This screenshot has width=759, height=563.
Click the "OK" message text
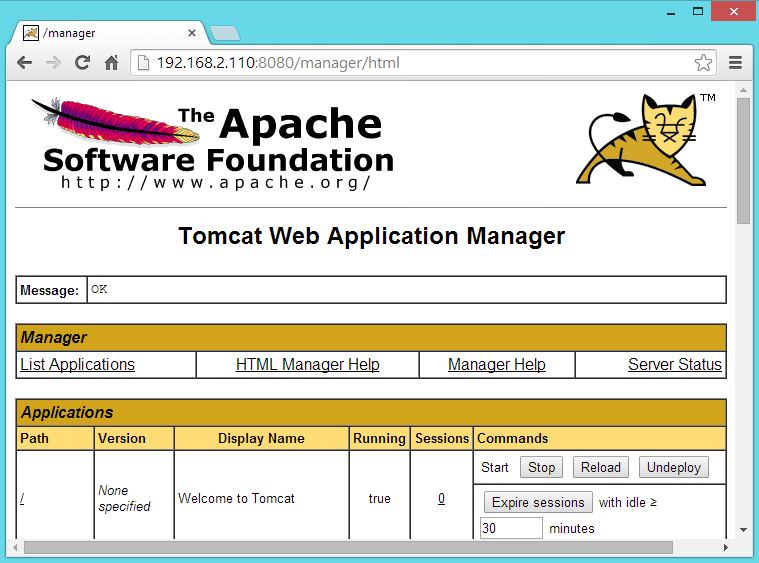pyautogui.click(x=99, y=289)
